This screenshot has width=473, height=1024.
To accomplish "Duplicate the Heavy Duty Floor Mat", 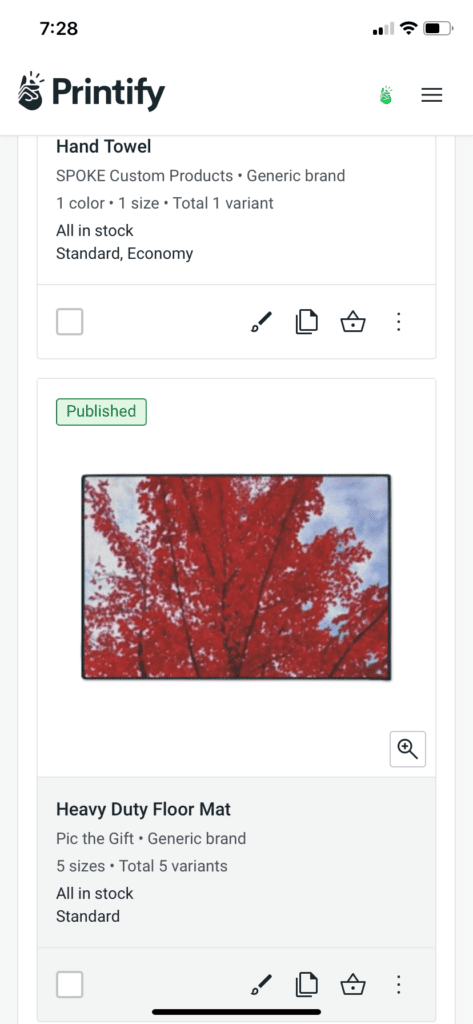I will coord(306,984).
